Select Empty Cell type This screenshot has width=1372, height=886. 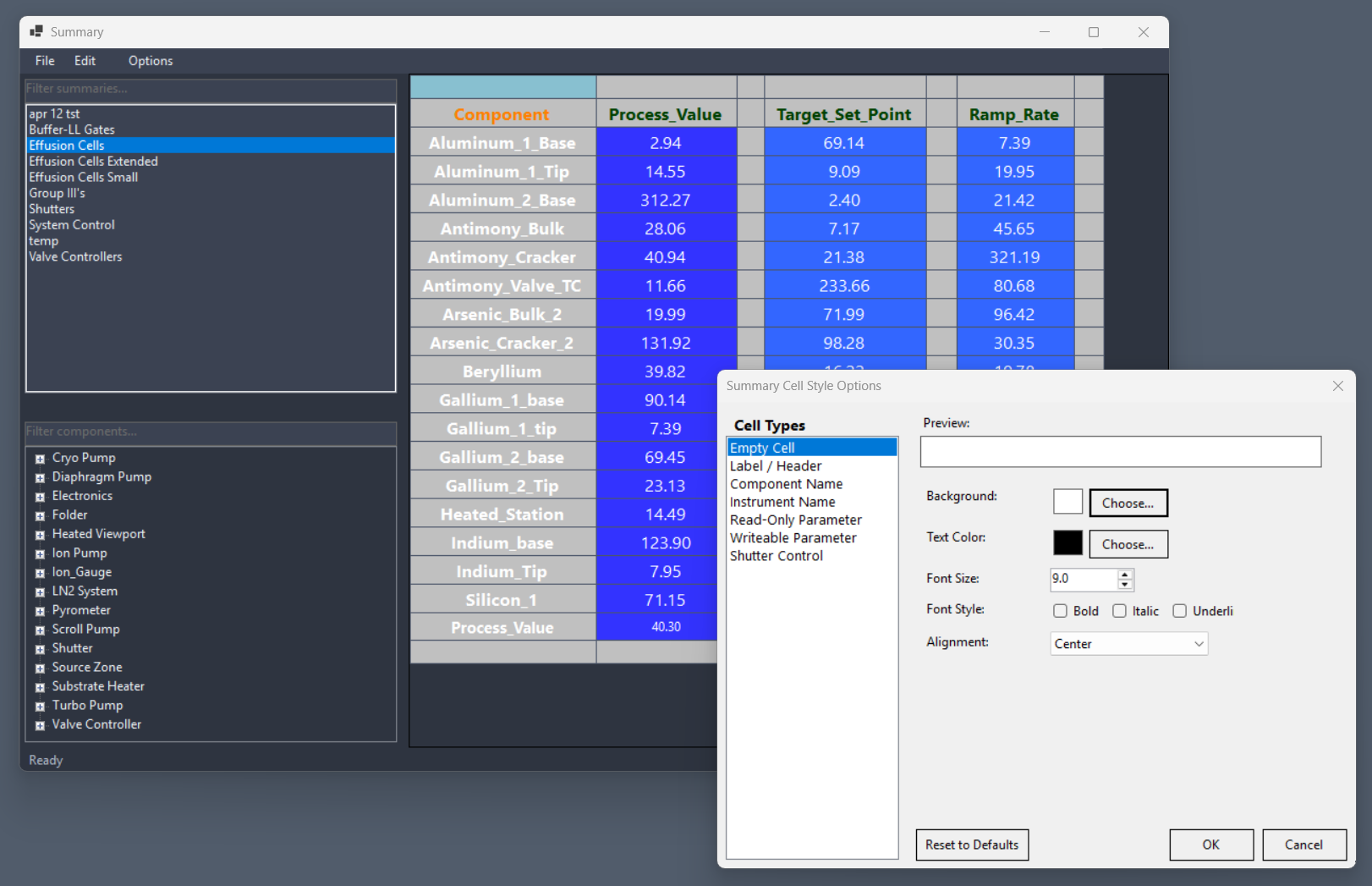click(811, 448)
